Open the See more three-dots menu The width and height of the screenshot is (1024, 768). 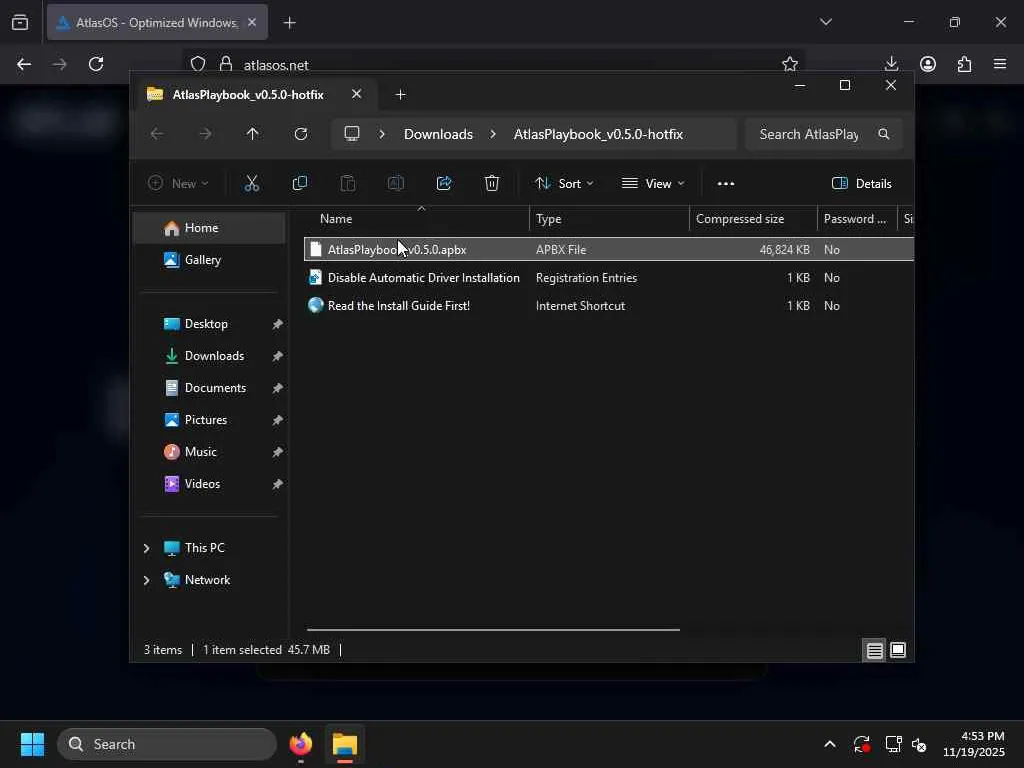click(726, 184)
